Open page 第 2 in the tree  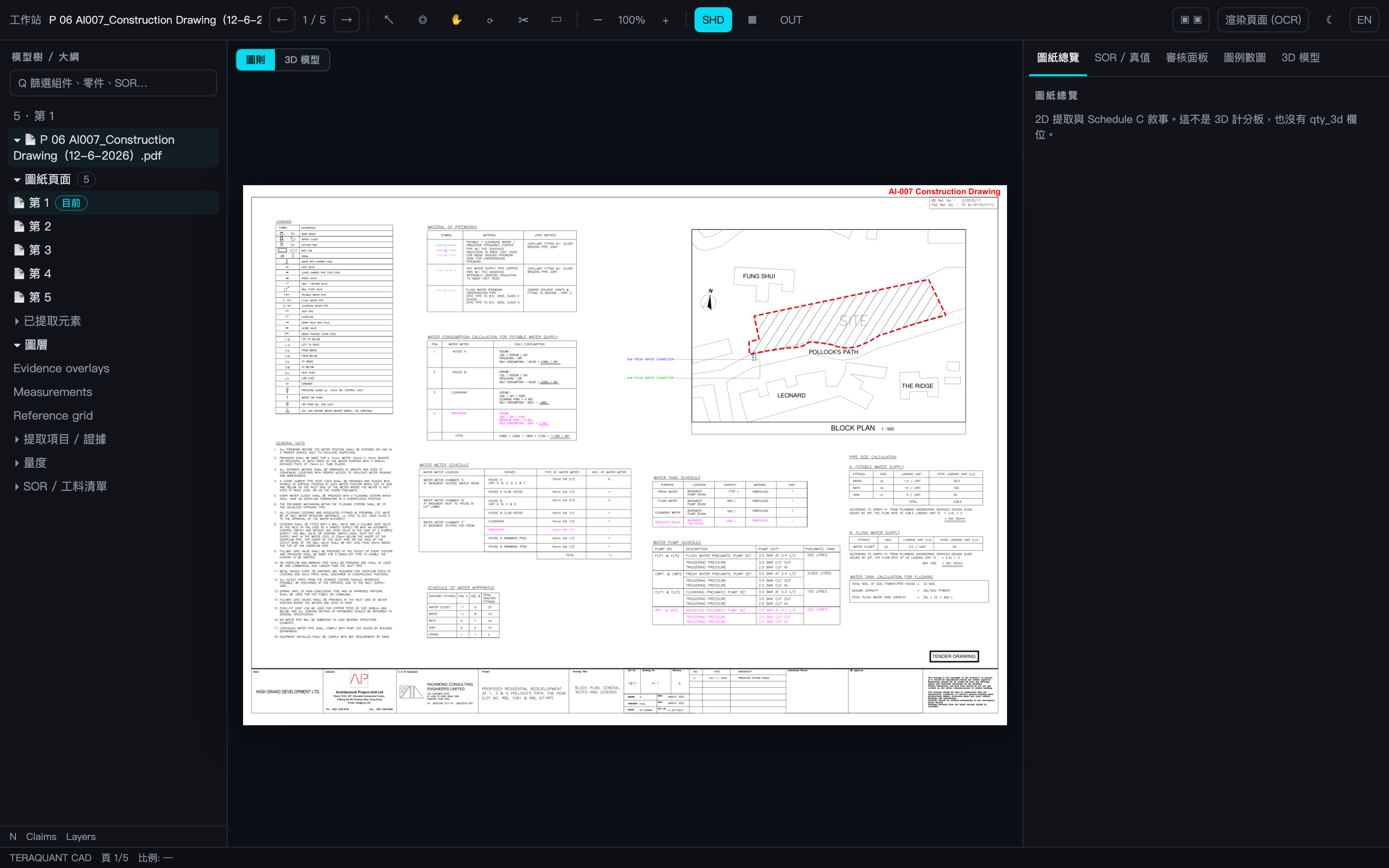click(113, 226)
